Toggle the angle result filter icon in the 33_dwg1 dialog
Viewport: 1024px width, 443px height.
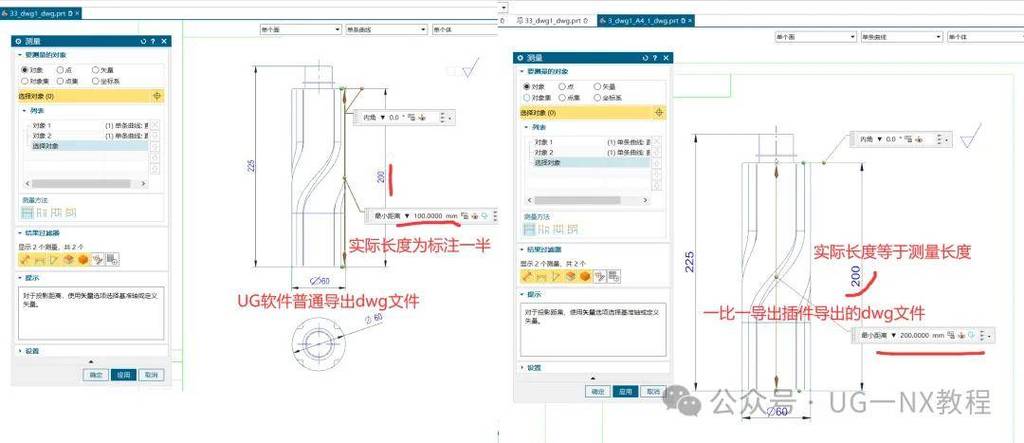pos(55,259)
